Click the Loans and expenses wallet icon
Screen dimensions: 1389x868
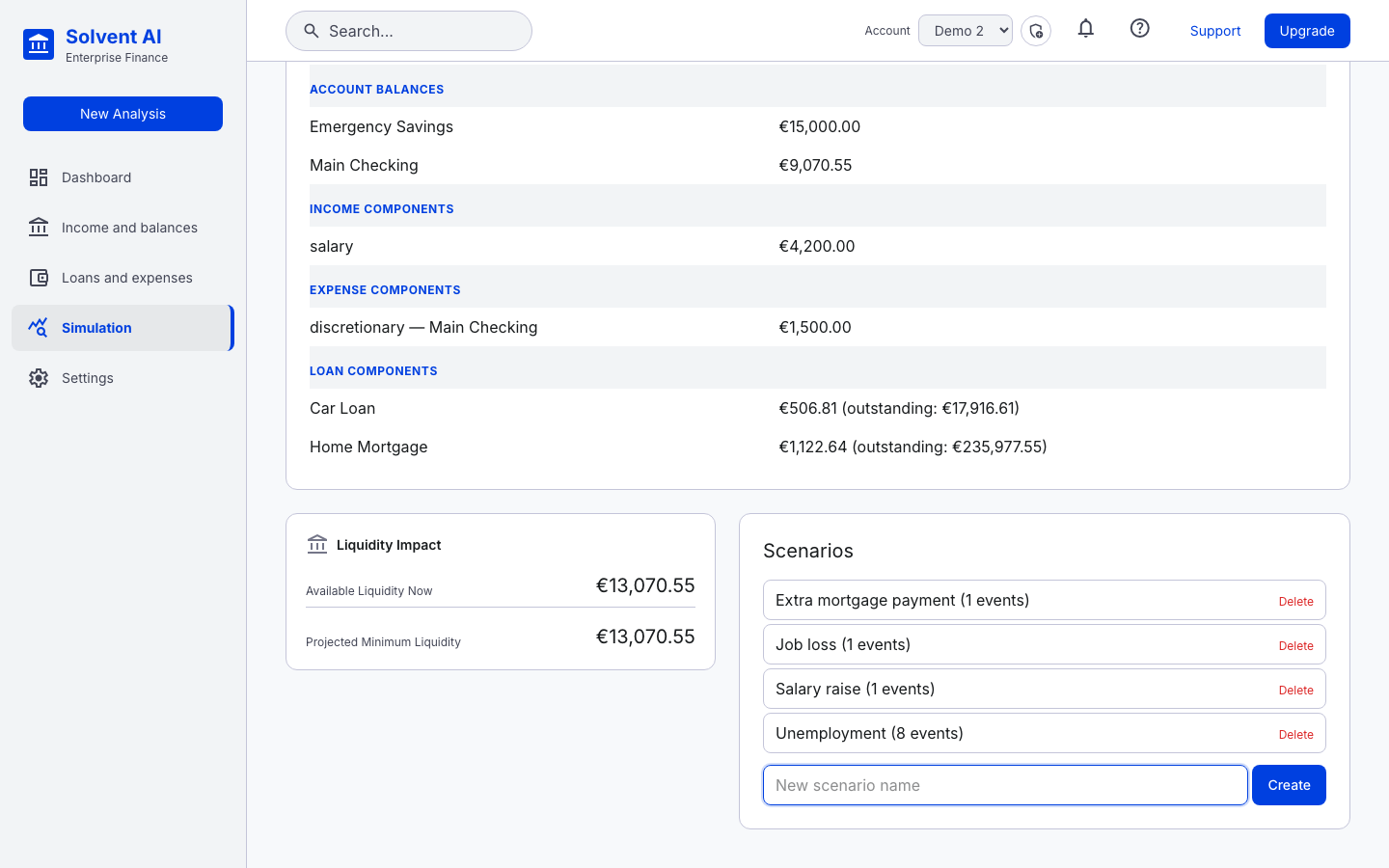[39, 278]
